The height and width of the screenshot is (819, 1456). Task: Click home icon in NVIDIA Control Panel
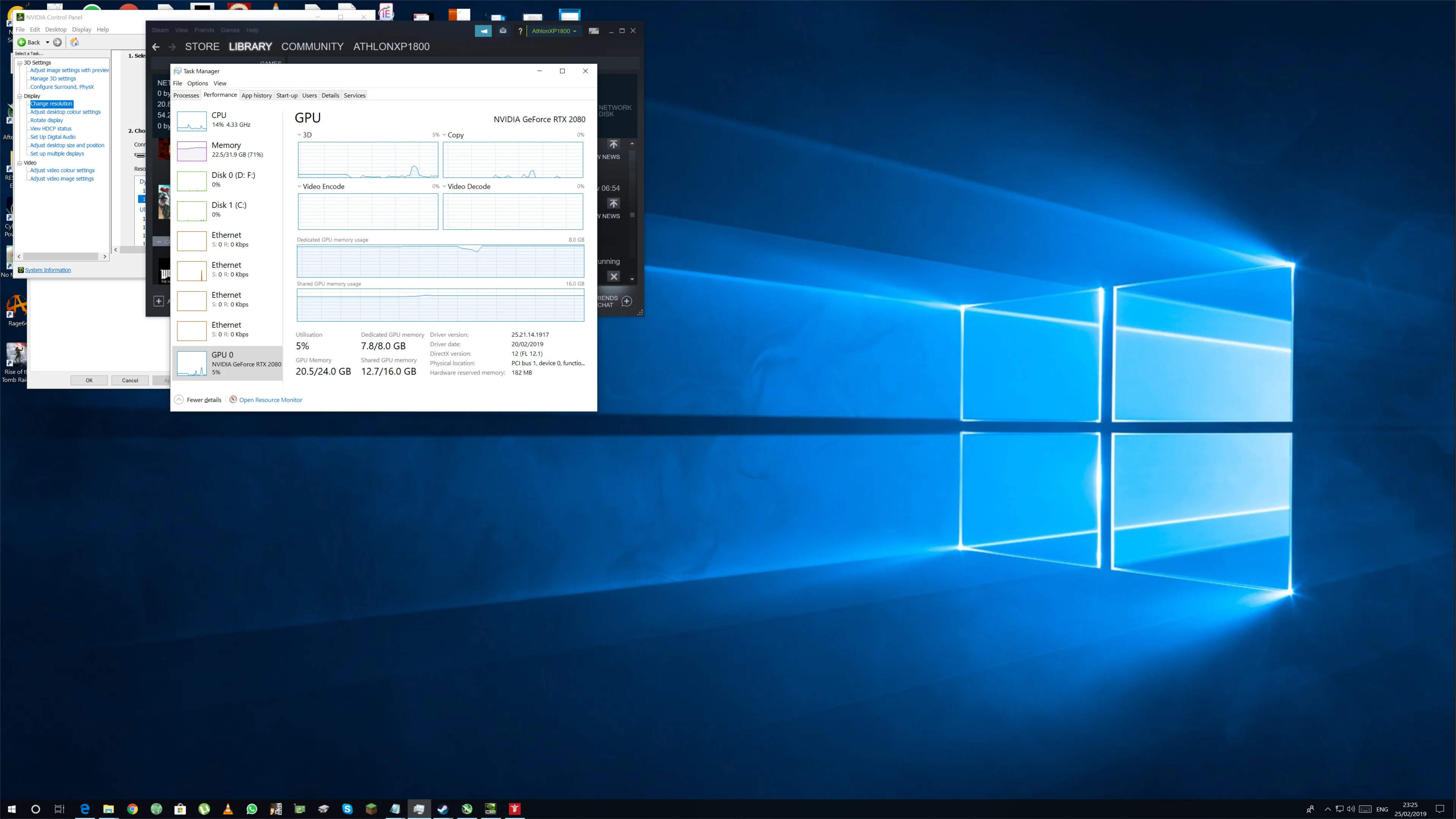tap(74, 42)
